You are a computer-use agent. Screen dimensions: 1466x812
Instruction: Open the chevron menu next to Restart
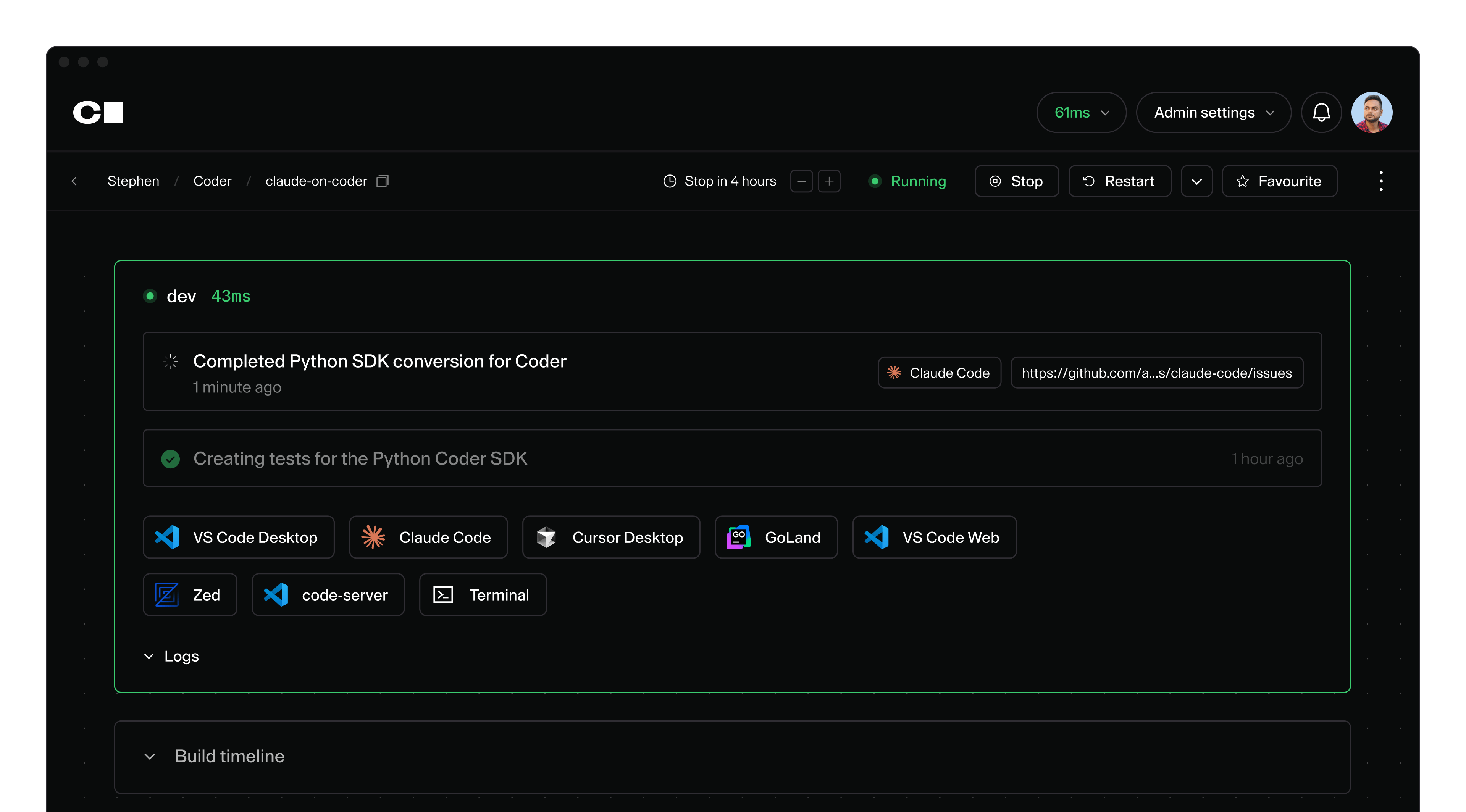point(1197,181)
